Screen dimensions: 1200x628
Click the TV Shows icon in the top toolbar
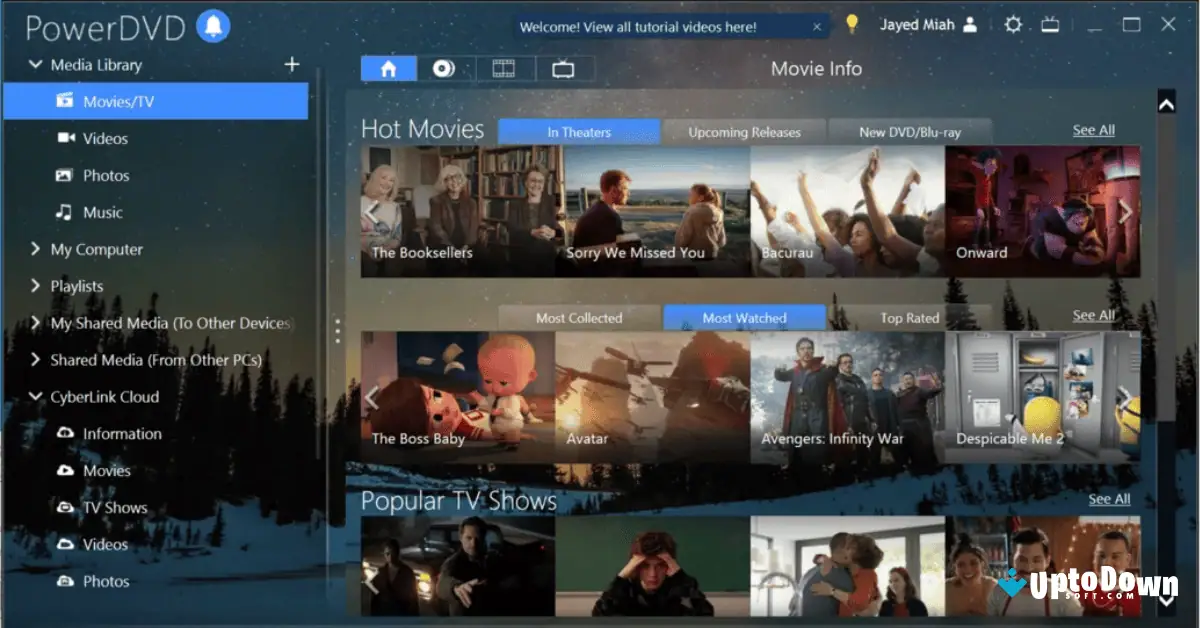tap(564, 68)
